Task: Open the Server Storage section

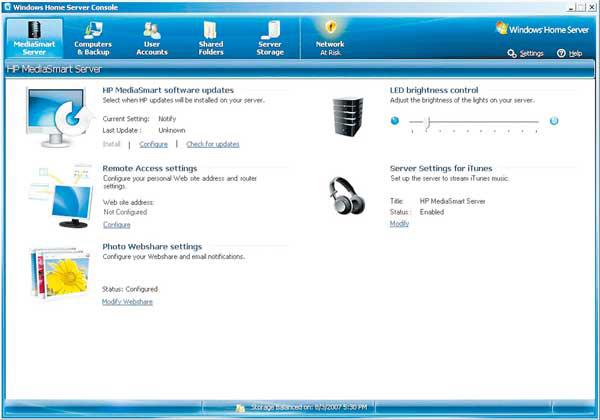Action: coord(270,37)
